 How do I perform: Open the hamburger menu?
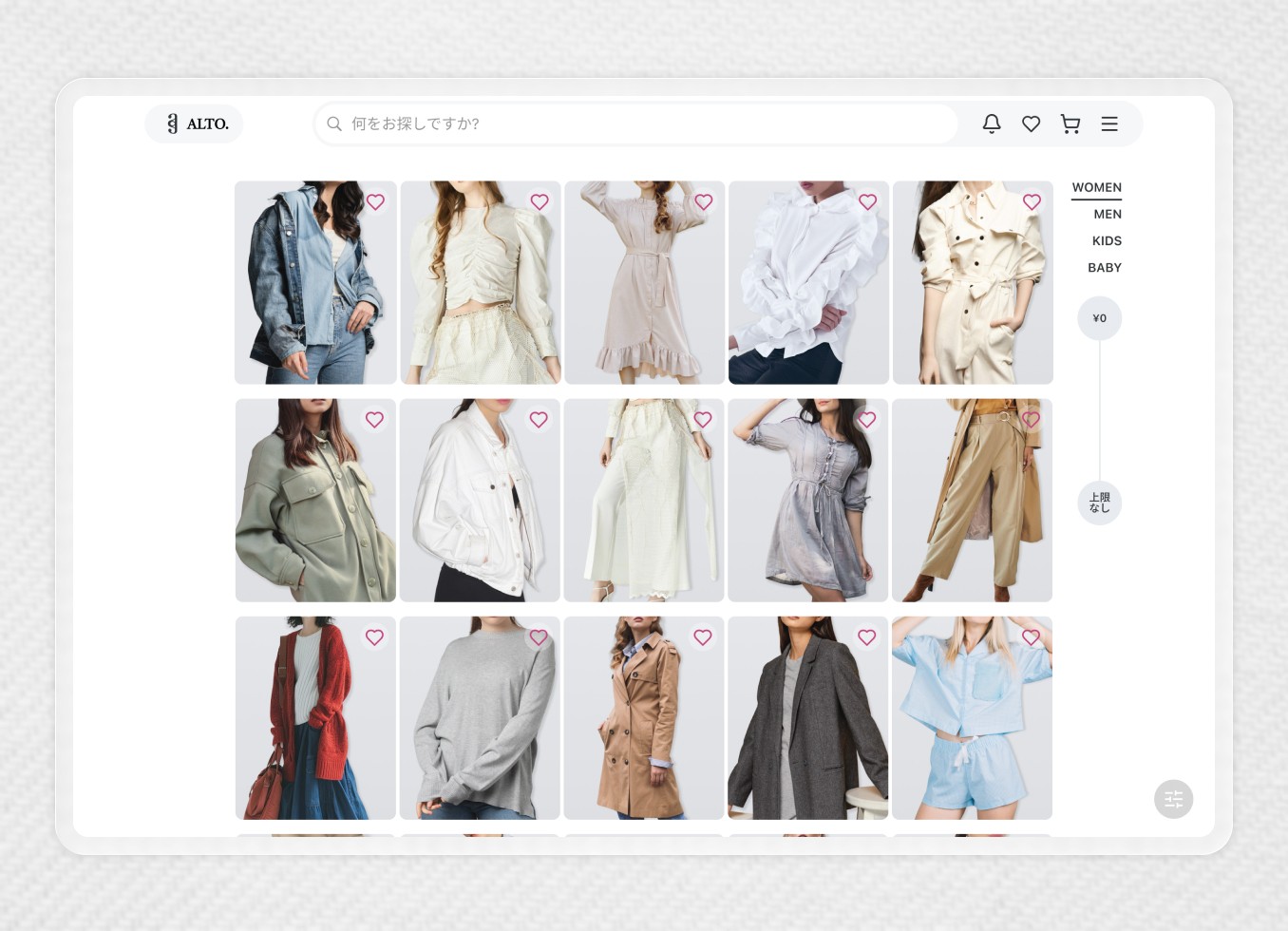tap(1109, 123)
